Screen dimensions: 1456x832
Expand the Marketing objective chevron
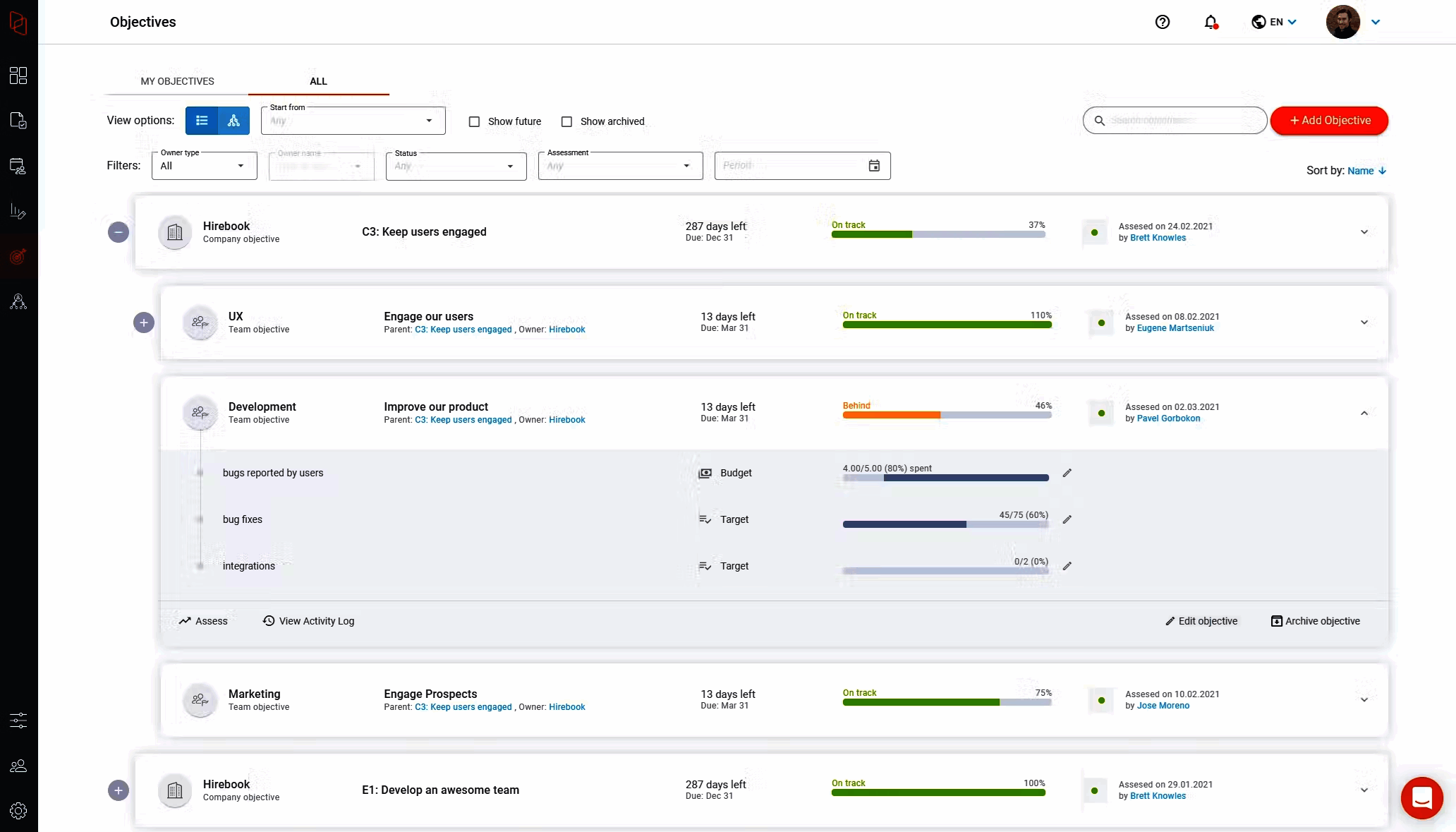(1364, 700)
